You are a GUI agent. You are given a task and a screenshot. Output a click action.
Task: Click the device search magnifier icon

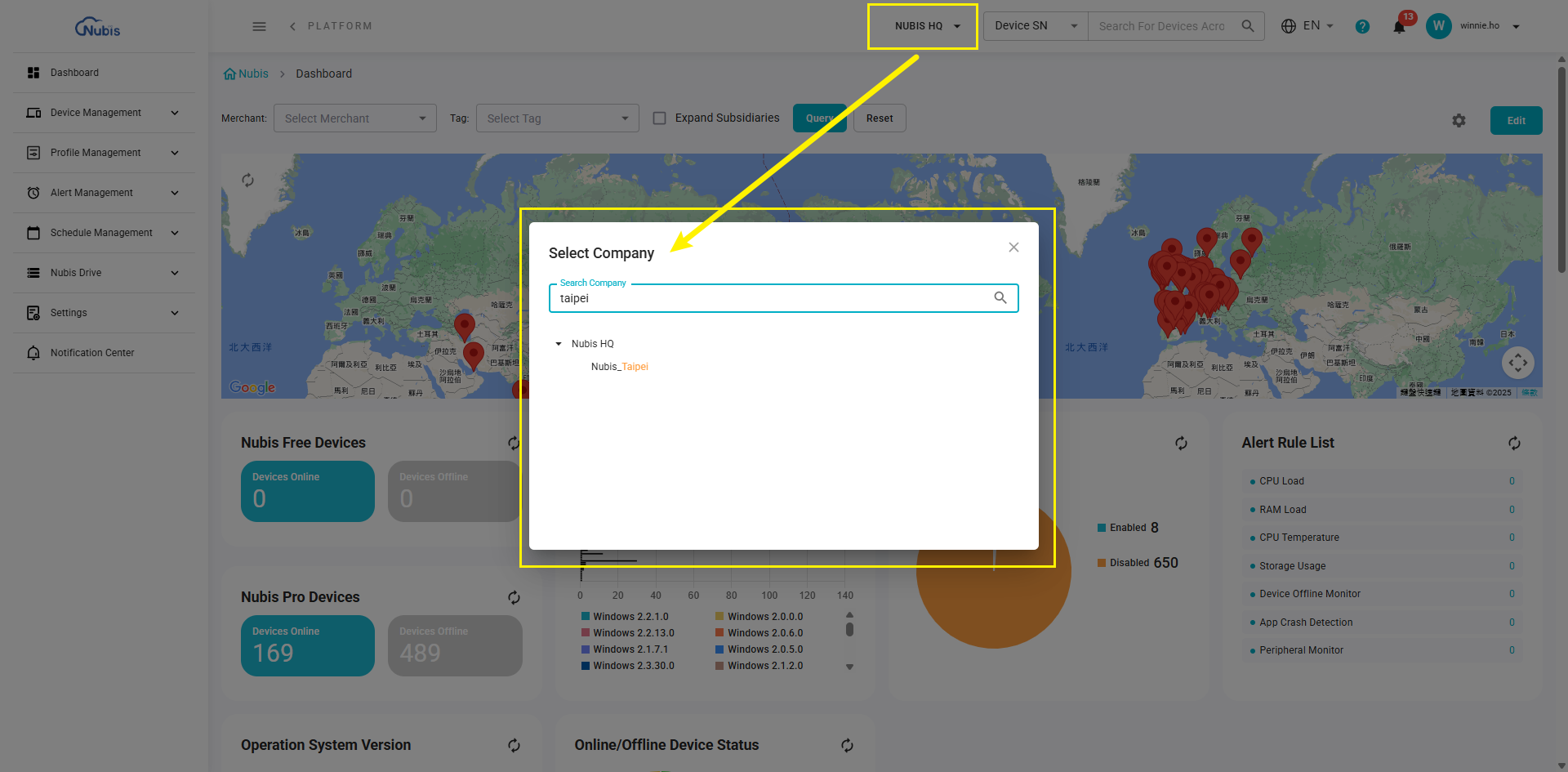point(1247,26)
